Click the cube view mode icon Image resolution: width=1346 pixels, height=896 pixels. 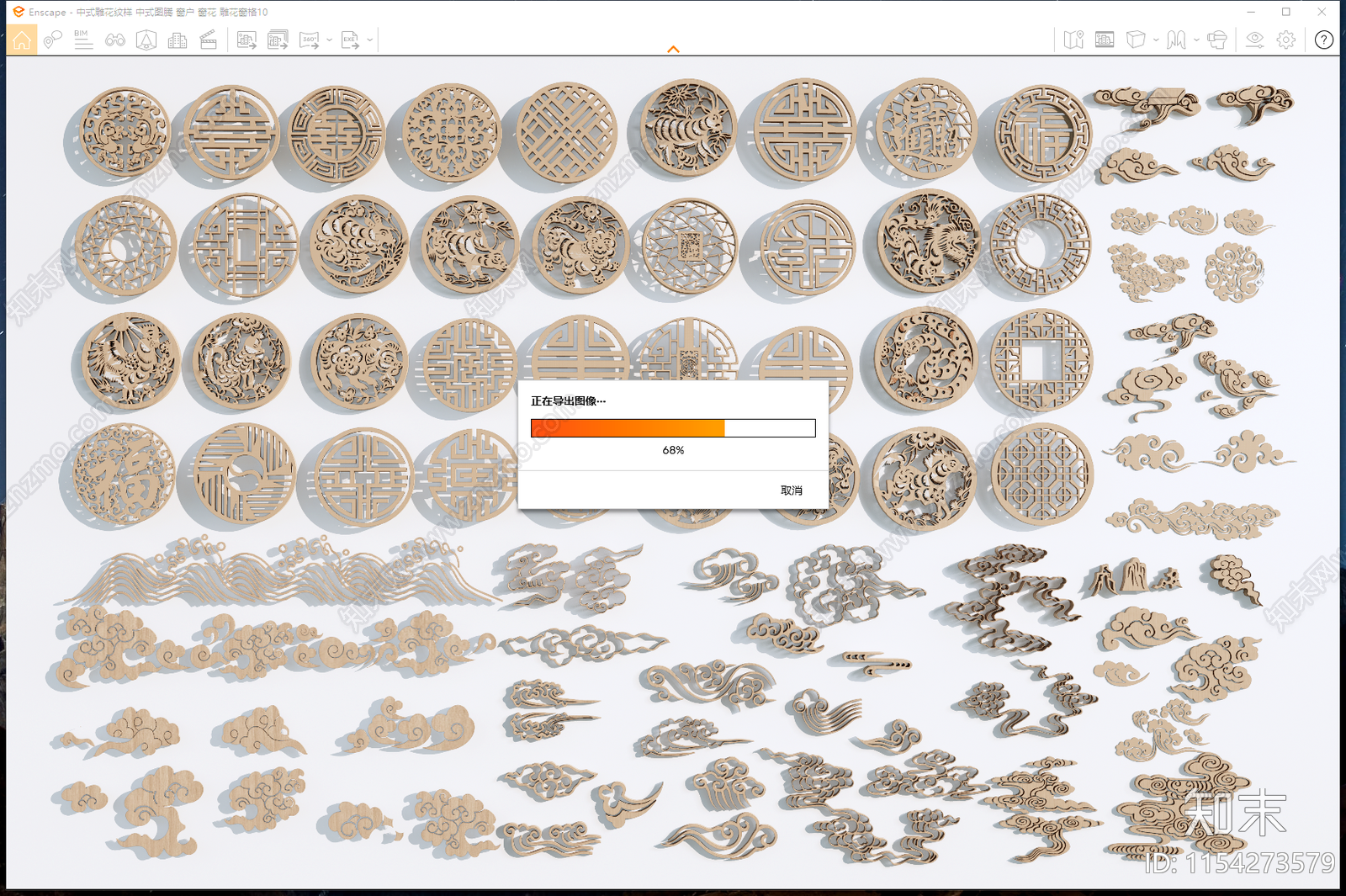[x=1136, y=40]
